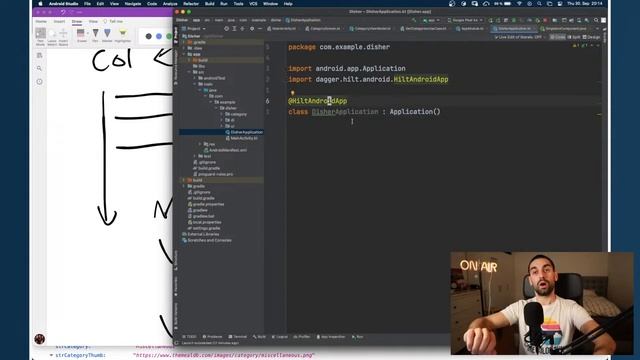Expand the res folder
This screenshot has width=640, height=360.
200,144
